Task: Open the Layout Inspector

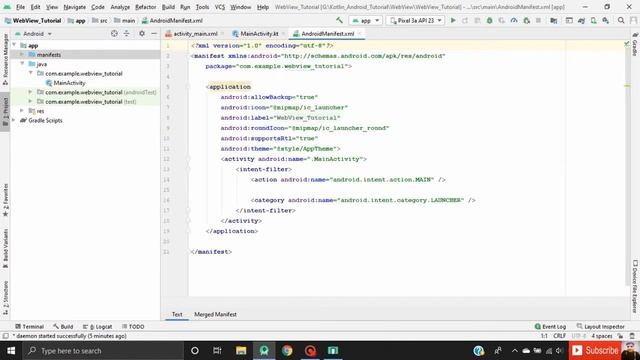Action: click(600, 327)
